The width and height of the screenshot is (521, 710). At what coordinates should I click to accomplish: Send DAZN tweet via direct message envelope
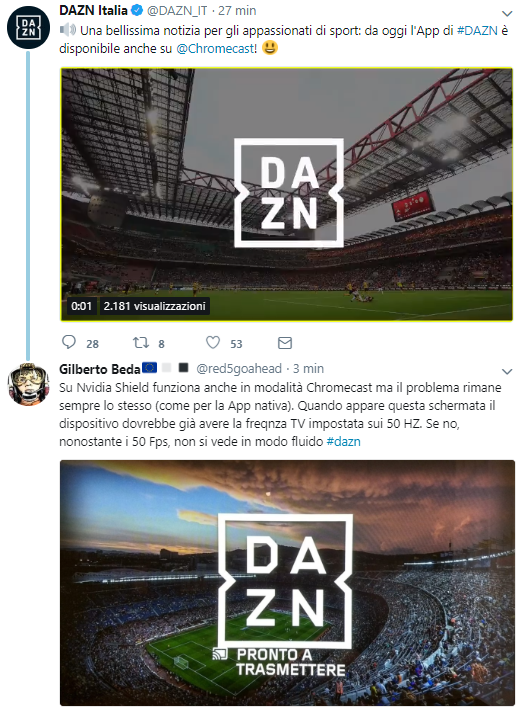(285, 343)
